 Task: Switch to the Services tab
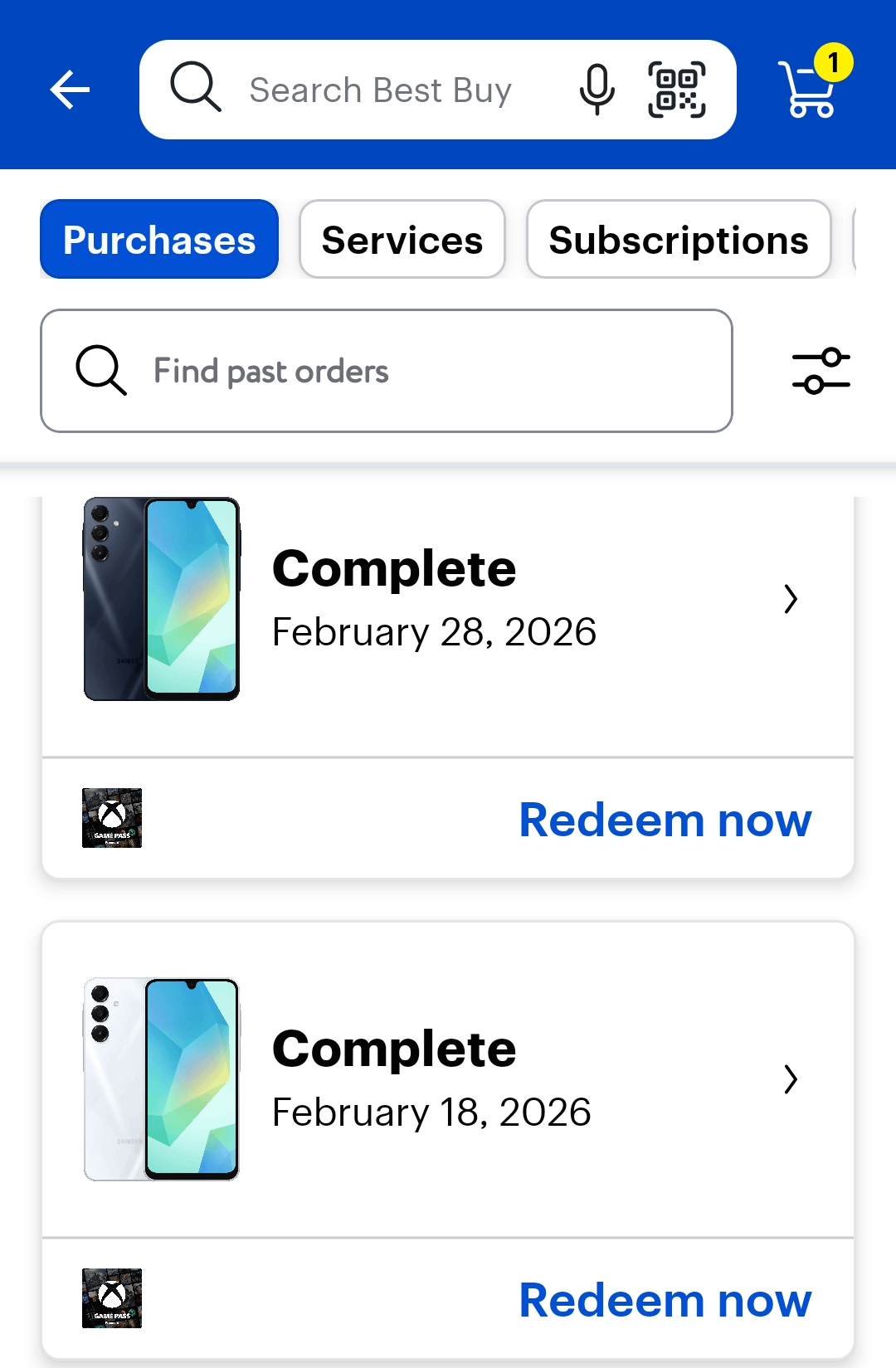tap(402, 240)
